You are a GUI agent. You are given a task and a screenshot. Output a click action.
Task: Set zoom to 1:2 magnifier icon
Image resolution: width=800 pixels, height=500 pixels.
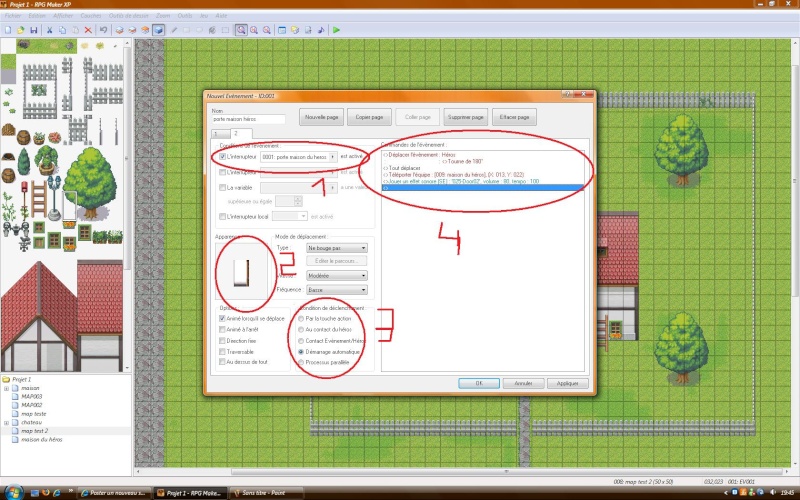click(254, 30)
